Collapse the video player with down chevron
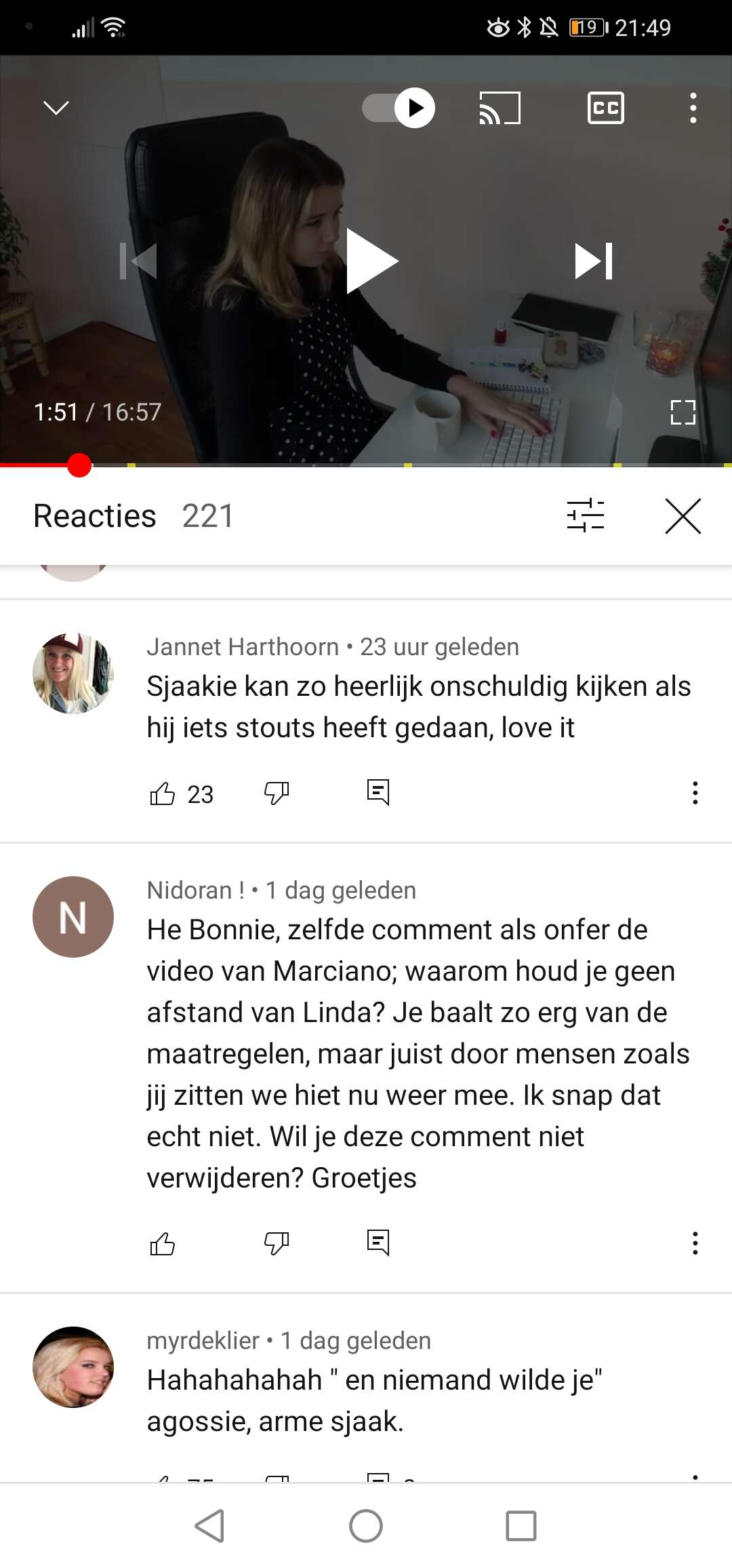The height and width of the screenshot is (1568, 732). tap(56, 108)
